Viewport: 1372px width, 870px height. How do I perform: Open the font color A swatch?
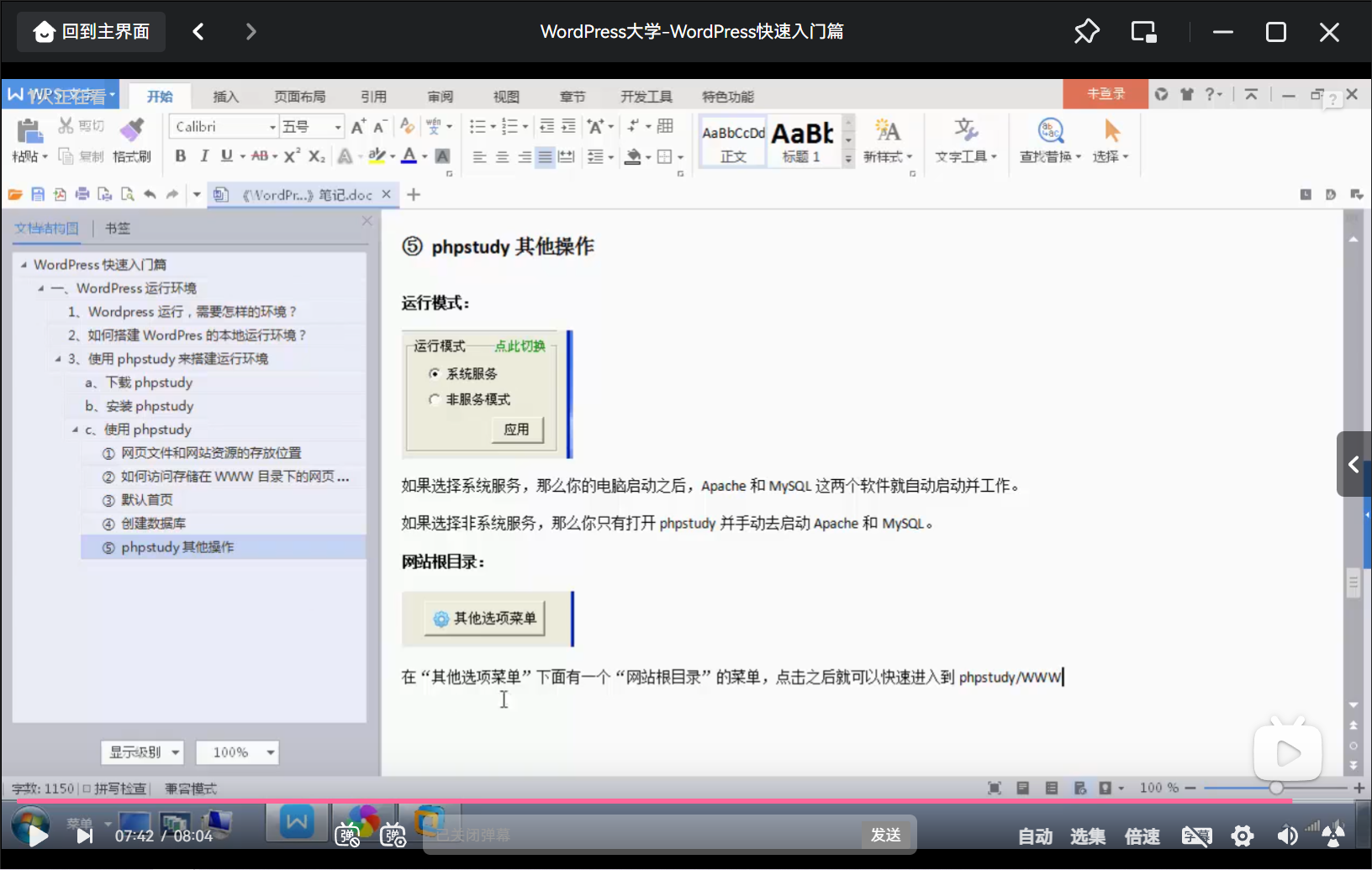click(x=409, y=156)
